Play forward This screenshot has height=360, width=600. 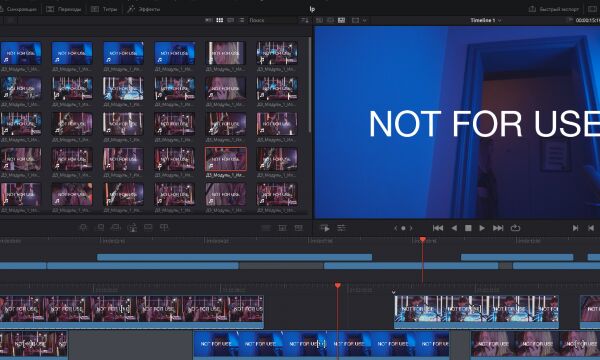482,228
